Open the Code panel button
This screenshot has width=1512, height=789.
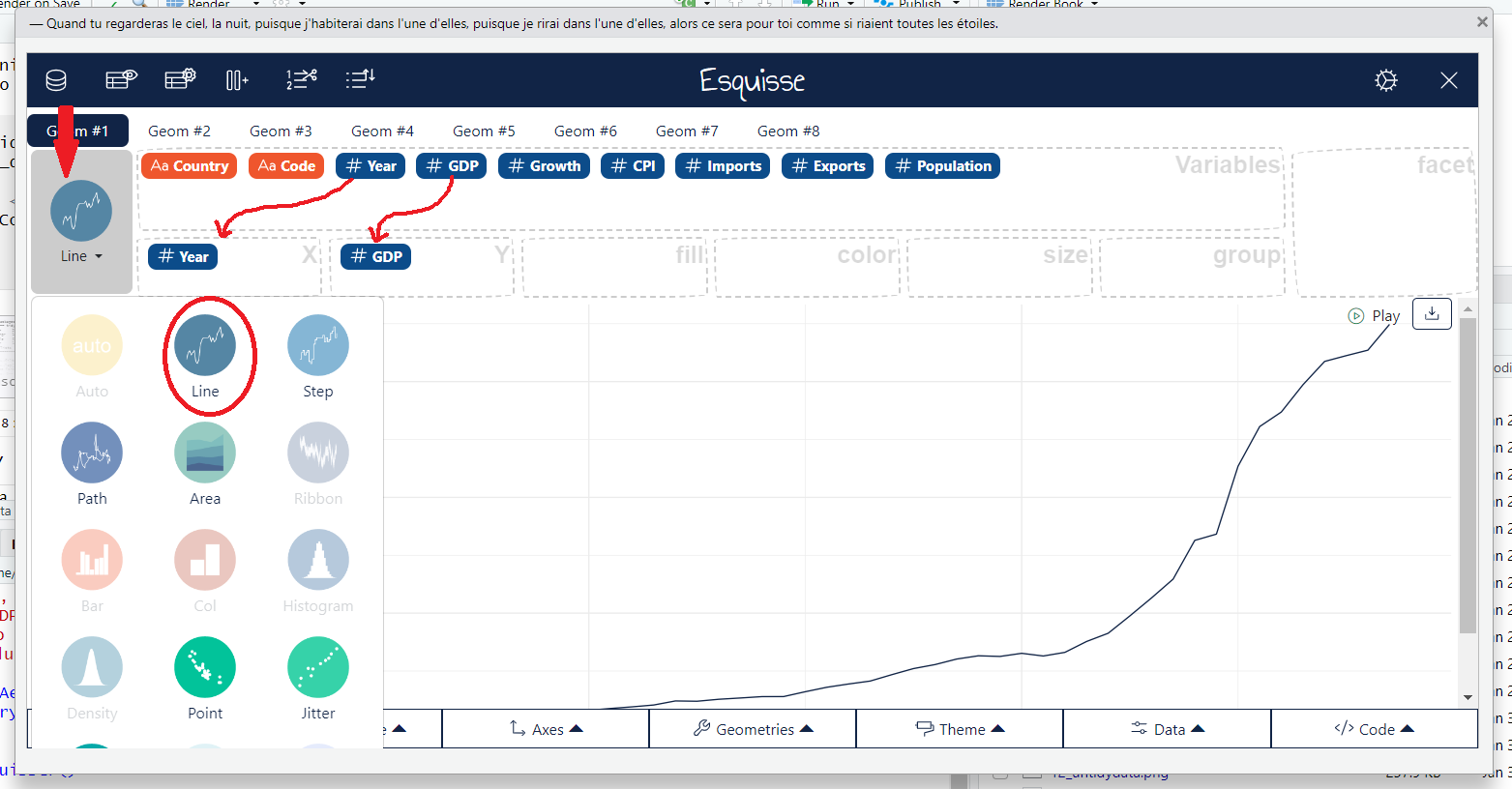coord(1374,729)
